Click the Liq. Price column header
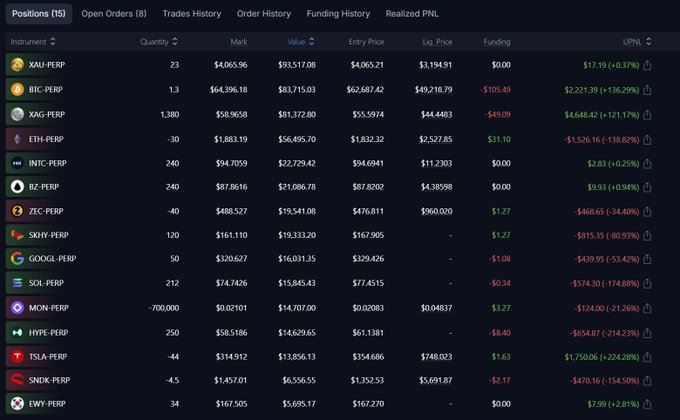Screen dimensions: 680x420 (x=437, y=42)
